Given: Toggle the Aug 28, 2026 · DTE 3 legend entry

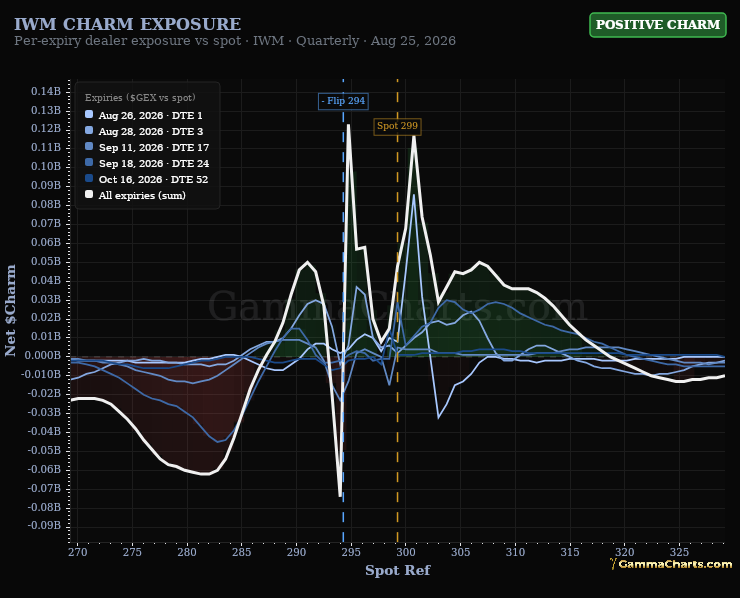Looking at the screenshot, I should pyautogui.click(x=144, y=131).
